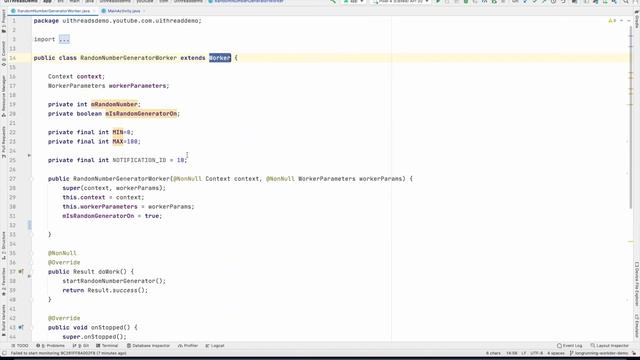Open the Gradle side panel
The height and width of the screenshot is (360, 640).
tap(636, 20)
